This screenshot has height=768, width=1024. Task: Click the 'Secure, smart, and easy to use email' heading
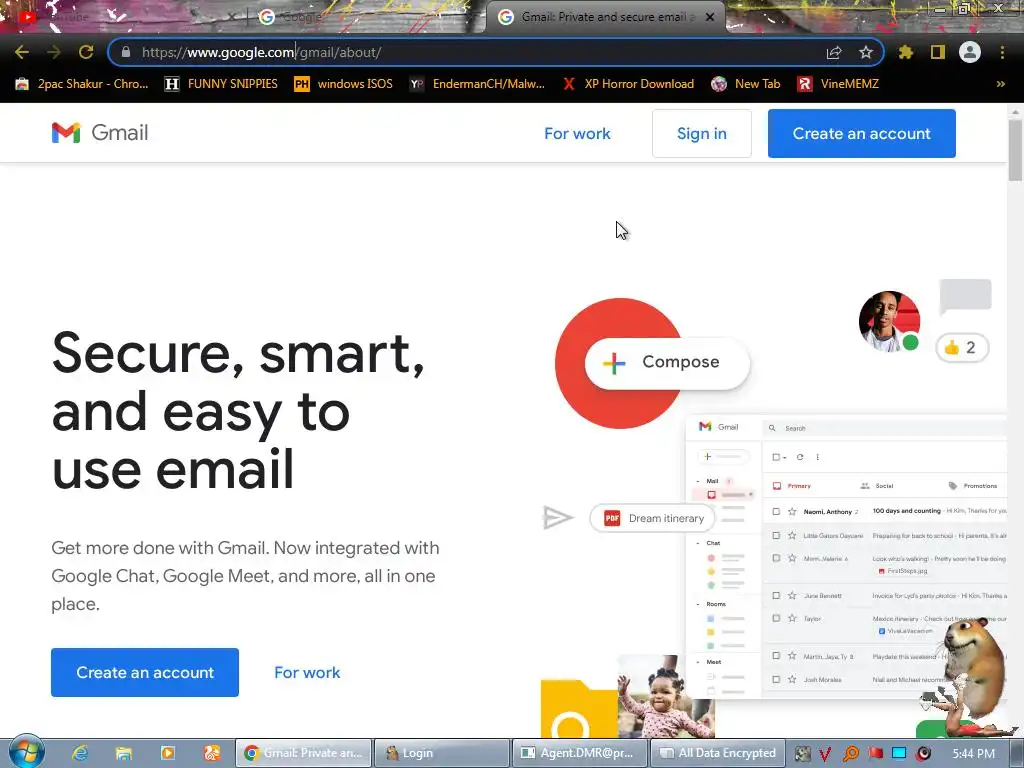point(238,410)
